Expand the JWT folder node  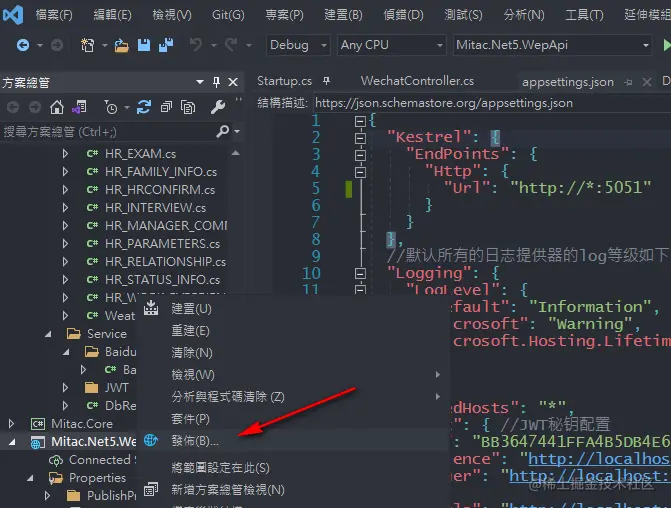click(65, 388)
